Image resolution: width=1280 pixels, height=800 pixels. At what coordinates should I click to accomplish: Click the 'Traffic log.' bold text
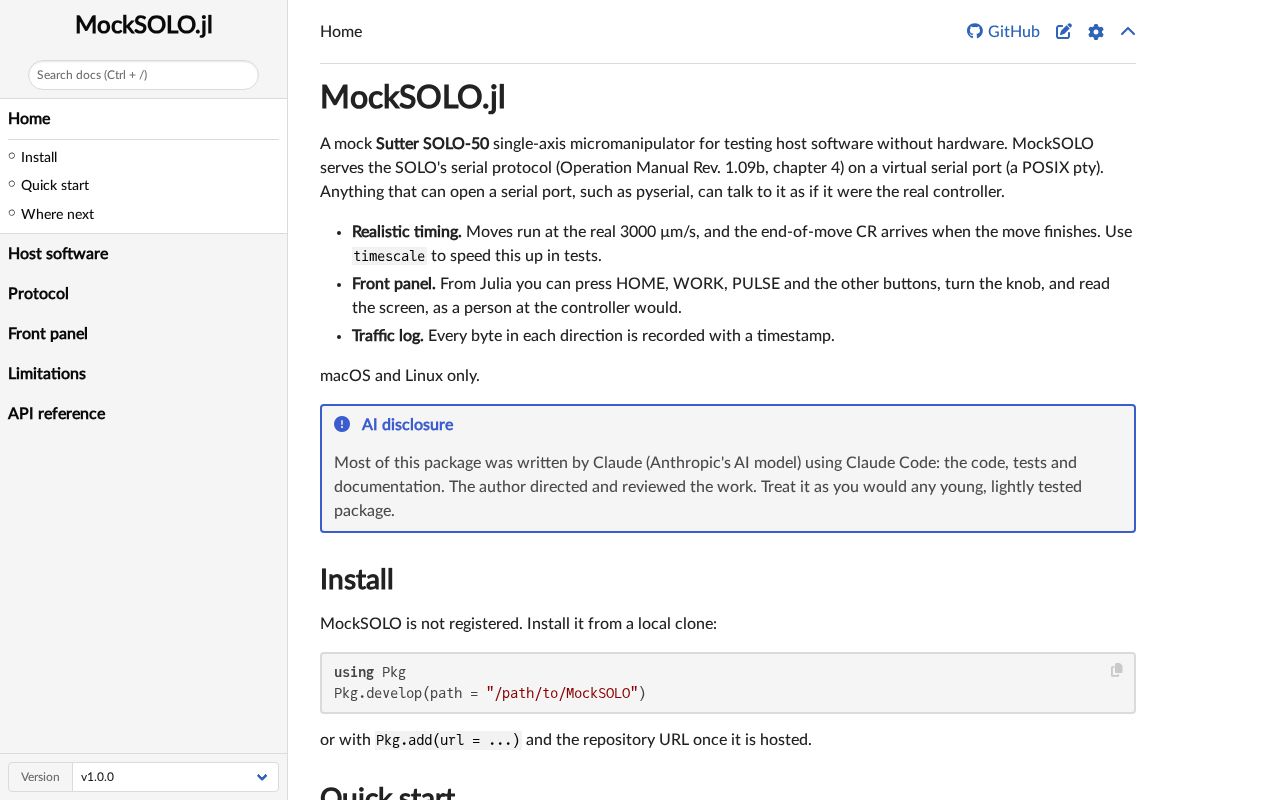click(x=388, y=335)
